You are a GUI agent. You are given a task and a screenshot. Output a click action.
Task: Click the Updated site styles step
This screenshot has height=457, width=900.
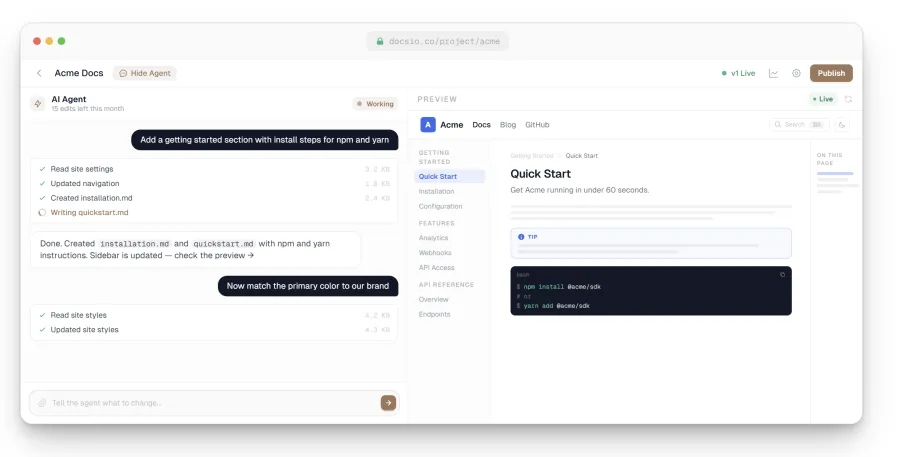point(214,329)
